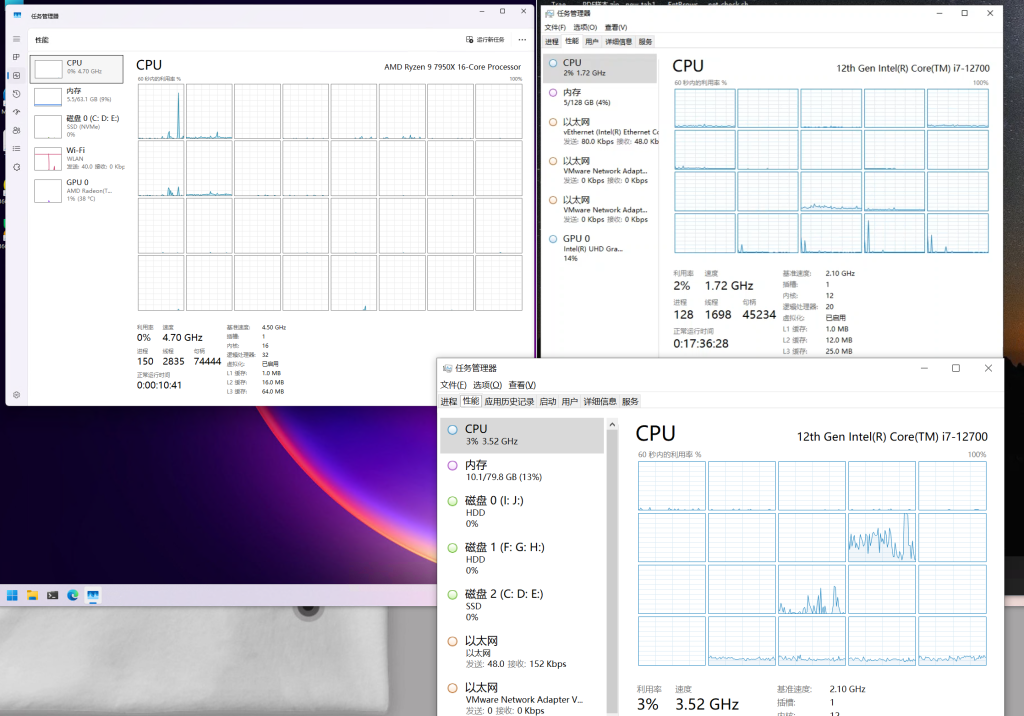Select 内存 in the Ryzen Task Manager performance list
Image resolution: width=1024 pixels, height=716 pixels.
[x=76, y=97]
